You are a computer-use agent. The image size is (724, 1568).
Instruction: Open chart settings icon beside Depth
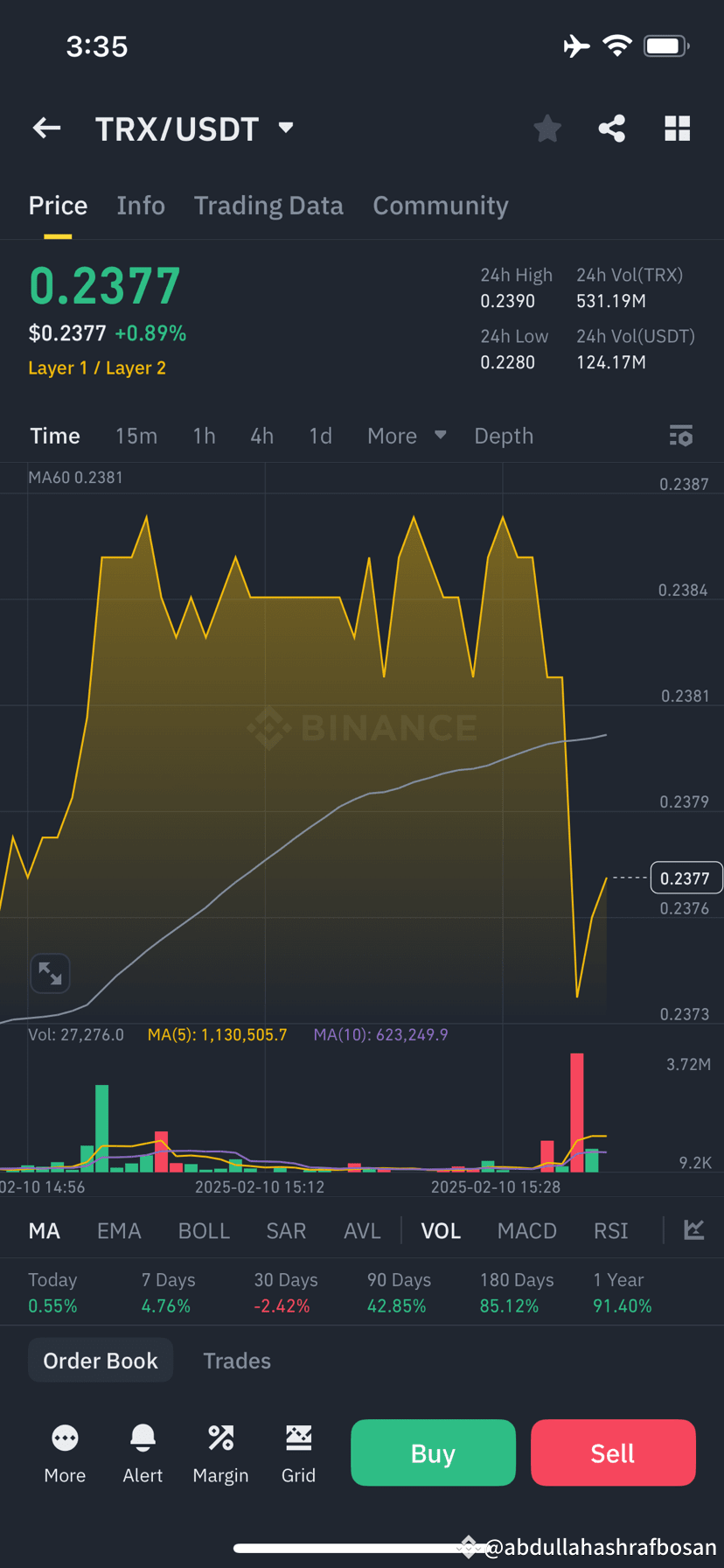(680, 435)
